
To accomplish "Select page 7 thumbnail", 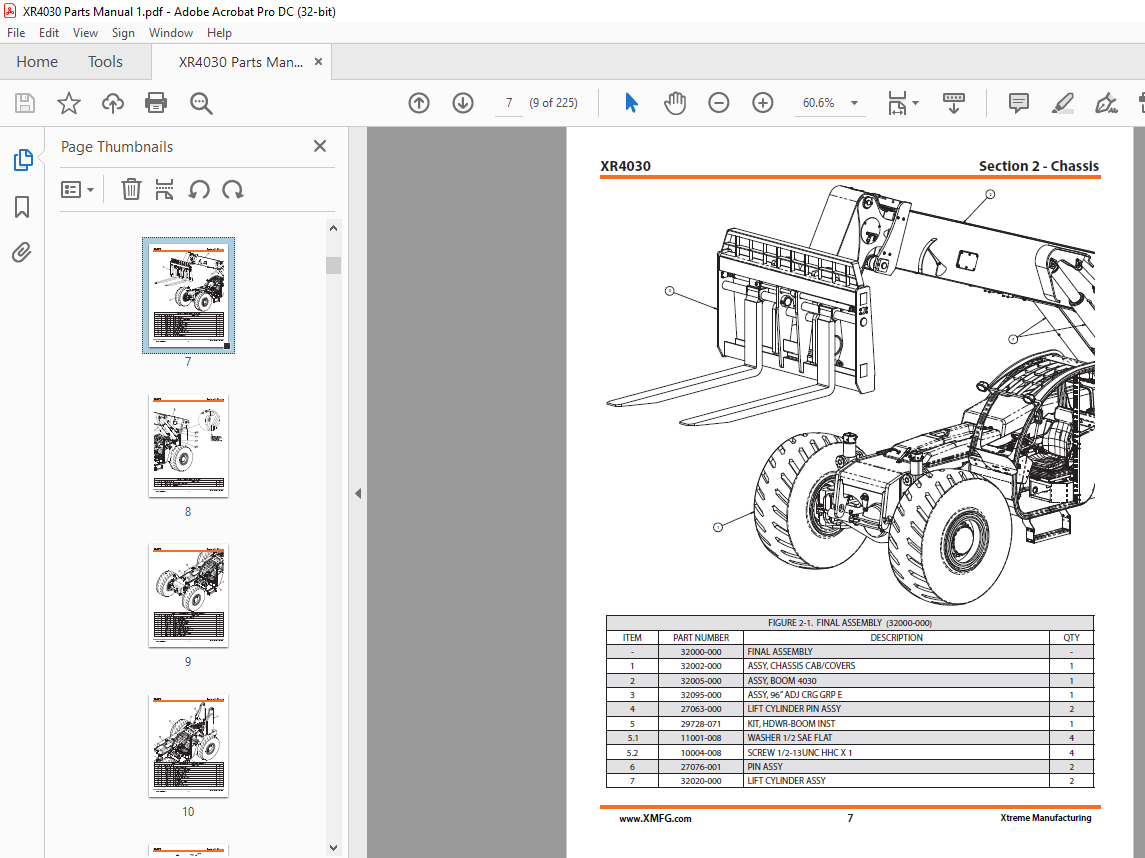I will pos(188,295).
